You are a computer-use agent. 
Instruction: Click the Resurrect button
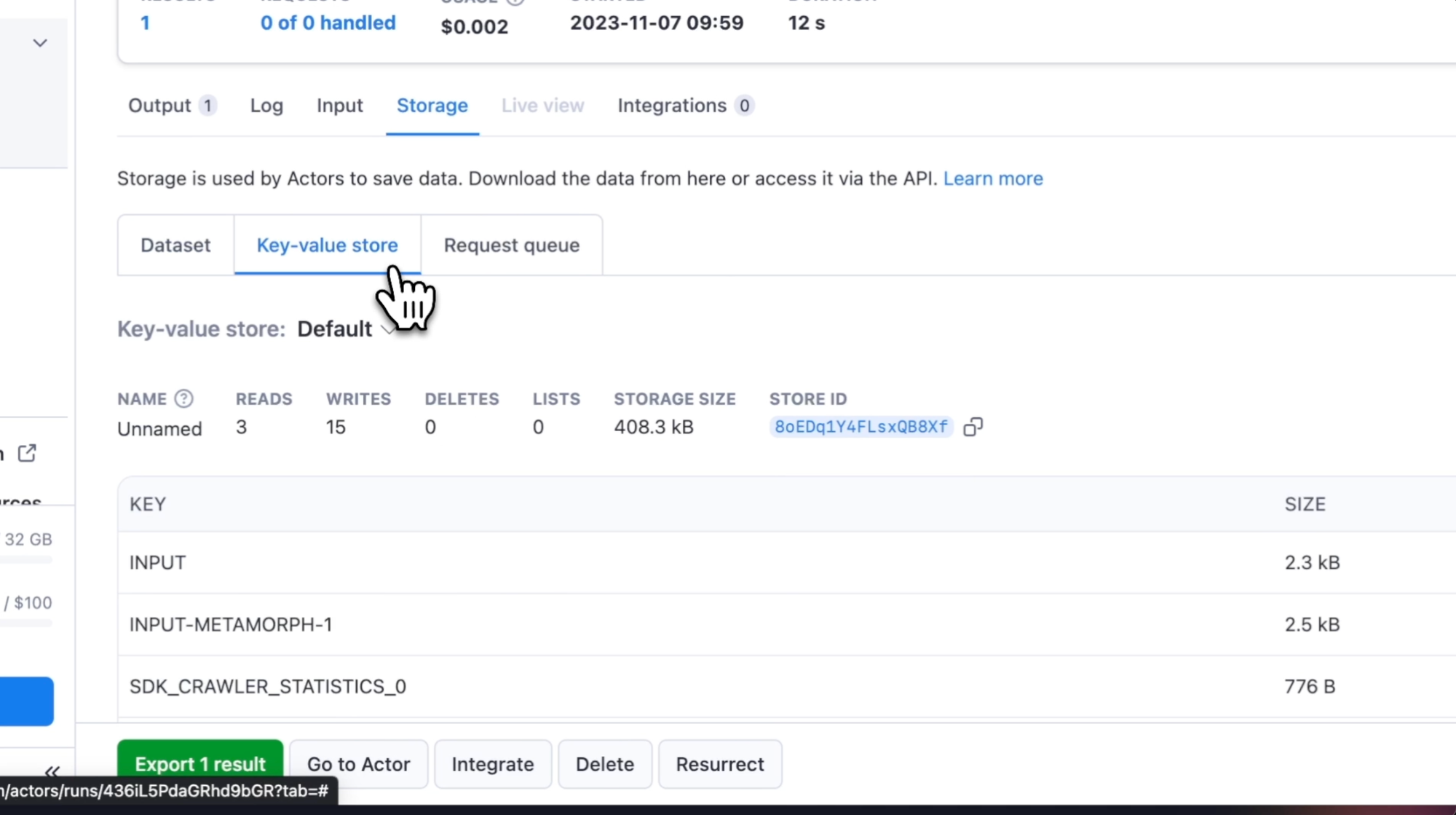tap(720, 764)
